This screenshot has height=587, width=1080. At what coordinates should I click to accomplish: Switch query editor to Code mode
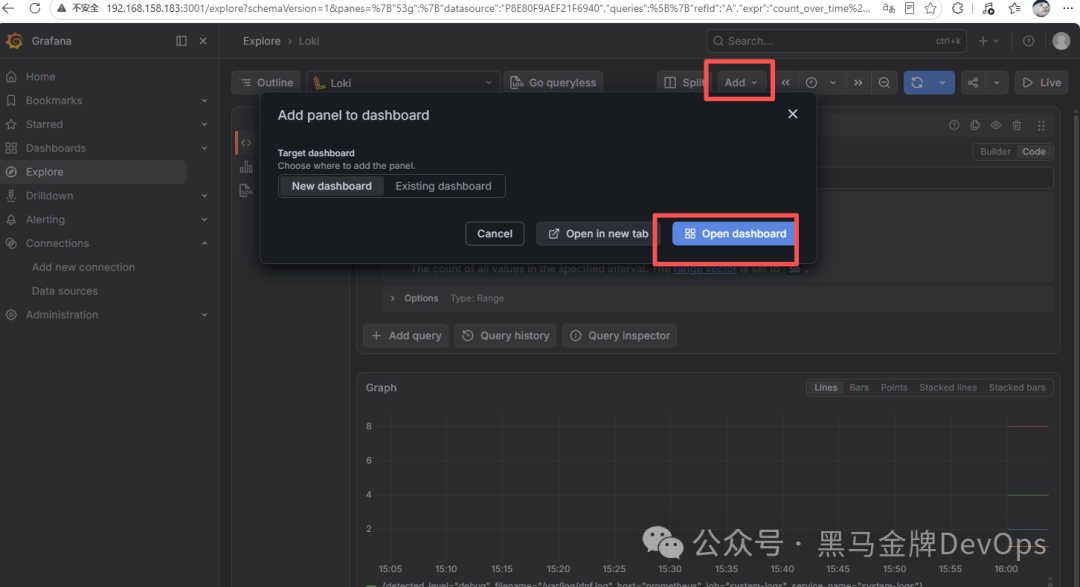pos(1034,152)
